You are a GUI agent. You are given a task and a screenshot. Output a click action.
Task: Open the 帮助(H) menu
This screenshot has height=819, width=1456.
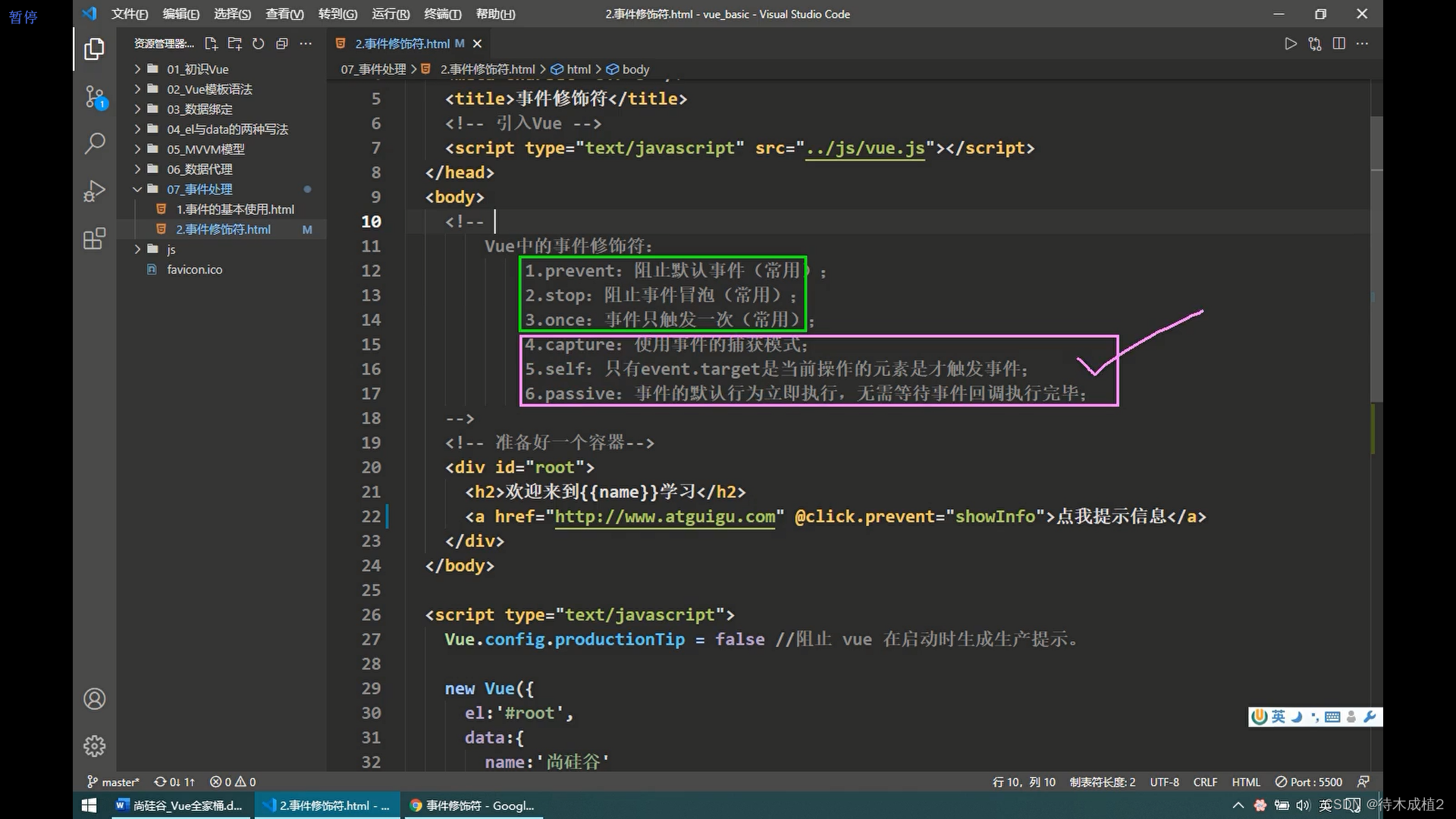point(495,14)
